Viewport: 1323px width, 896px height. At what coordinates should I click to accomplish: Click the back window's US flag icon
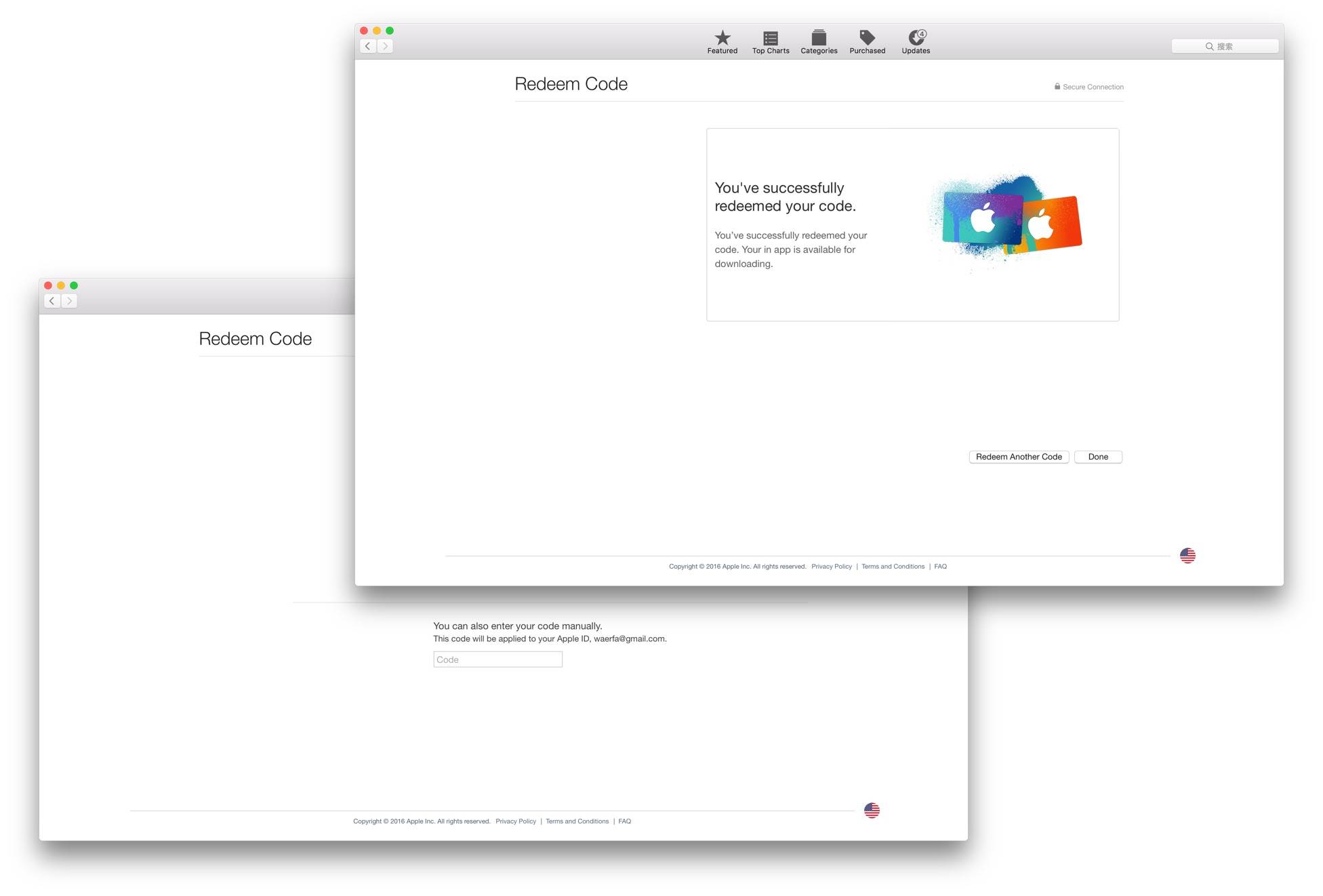(x=872, y=810)
